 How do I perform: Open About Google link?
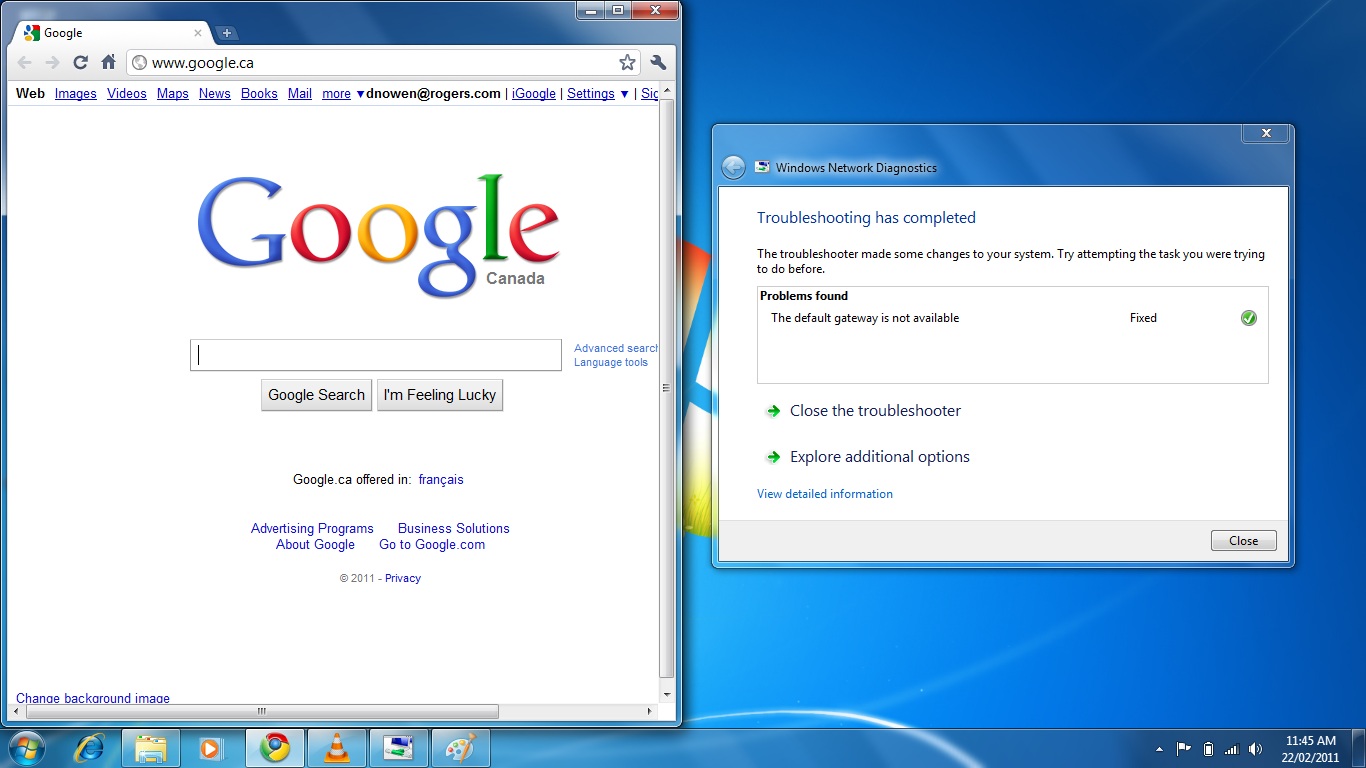(315, 544)
